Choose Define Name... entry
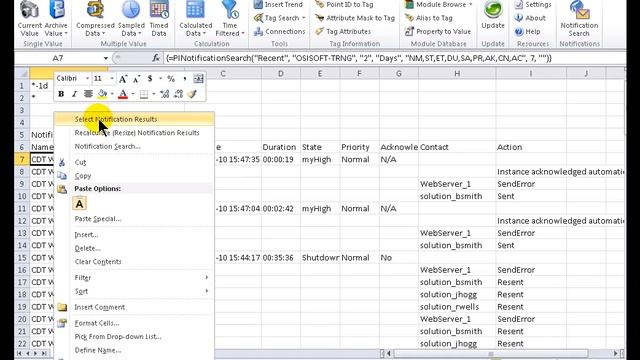Screen dimensions: 640x360 pos(133,350)
